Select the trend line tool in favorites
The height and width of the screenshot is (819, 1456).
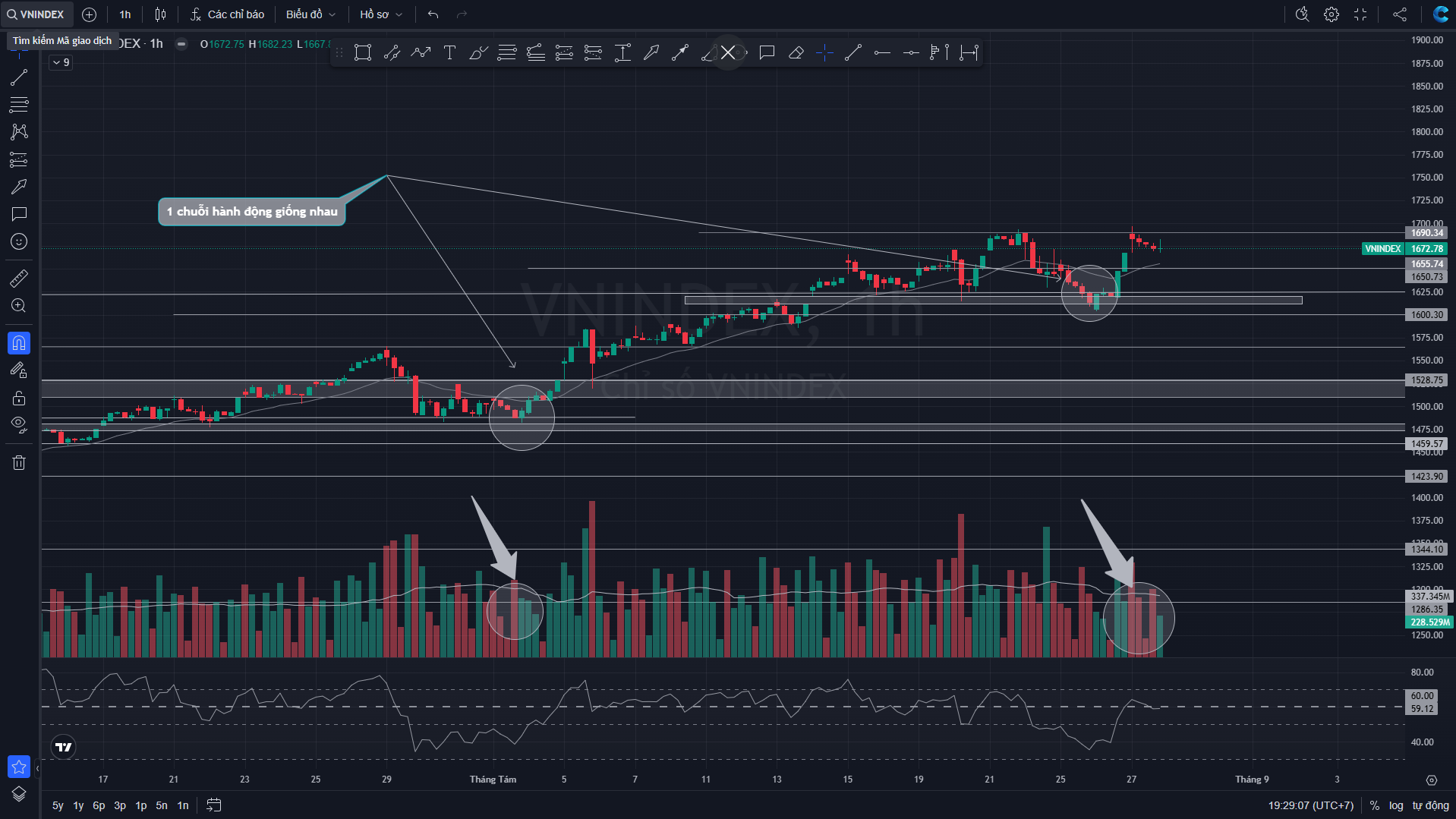click(853, 52)
